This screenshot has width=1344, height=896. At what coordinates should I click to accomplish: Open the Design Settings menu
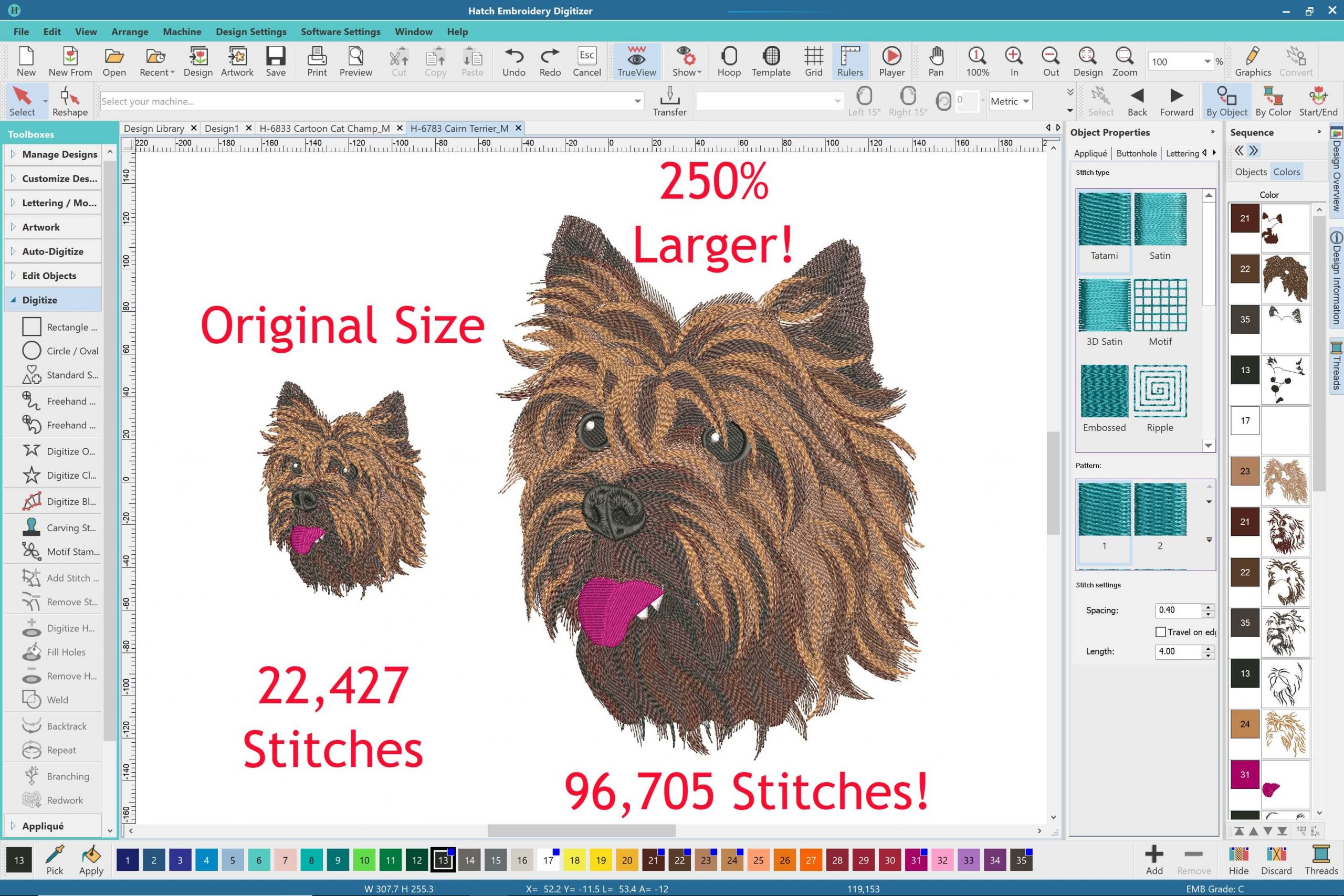(251, 31)
